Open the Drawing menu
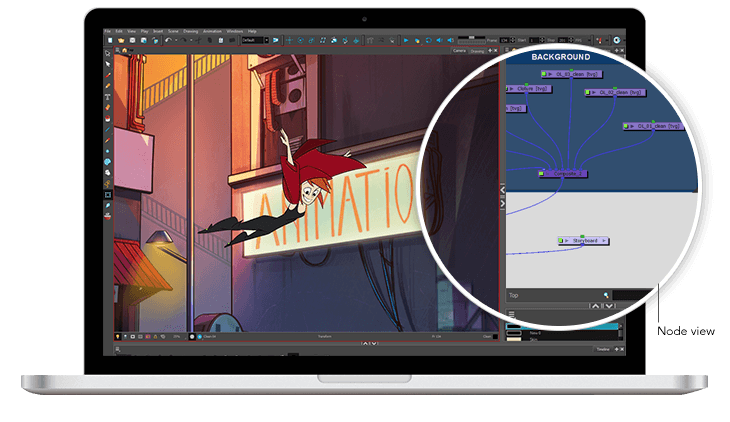The width and height of the screenshot is (730, 422). click(190, 31)
